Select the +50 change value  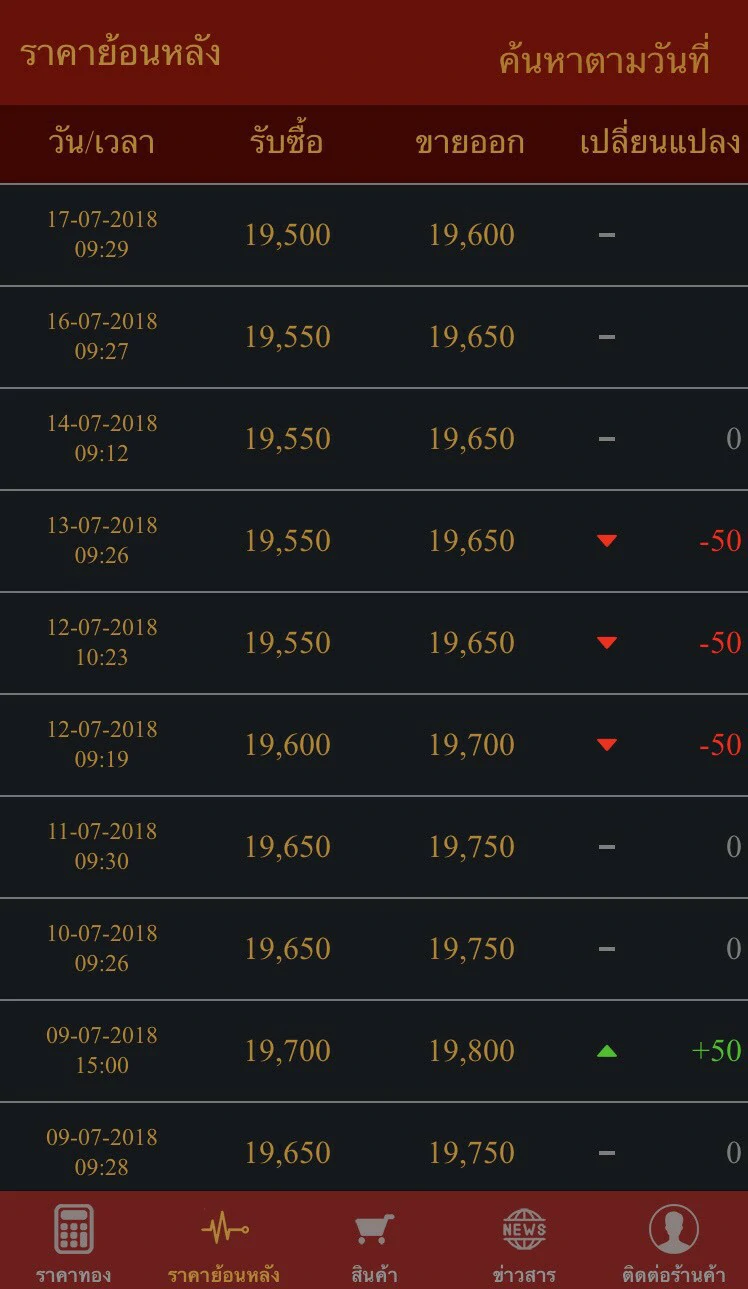[x=717, y=1051]
